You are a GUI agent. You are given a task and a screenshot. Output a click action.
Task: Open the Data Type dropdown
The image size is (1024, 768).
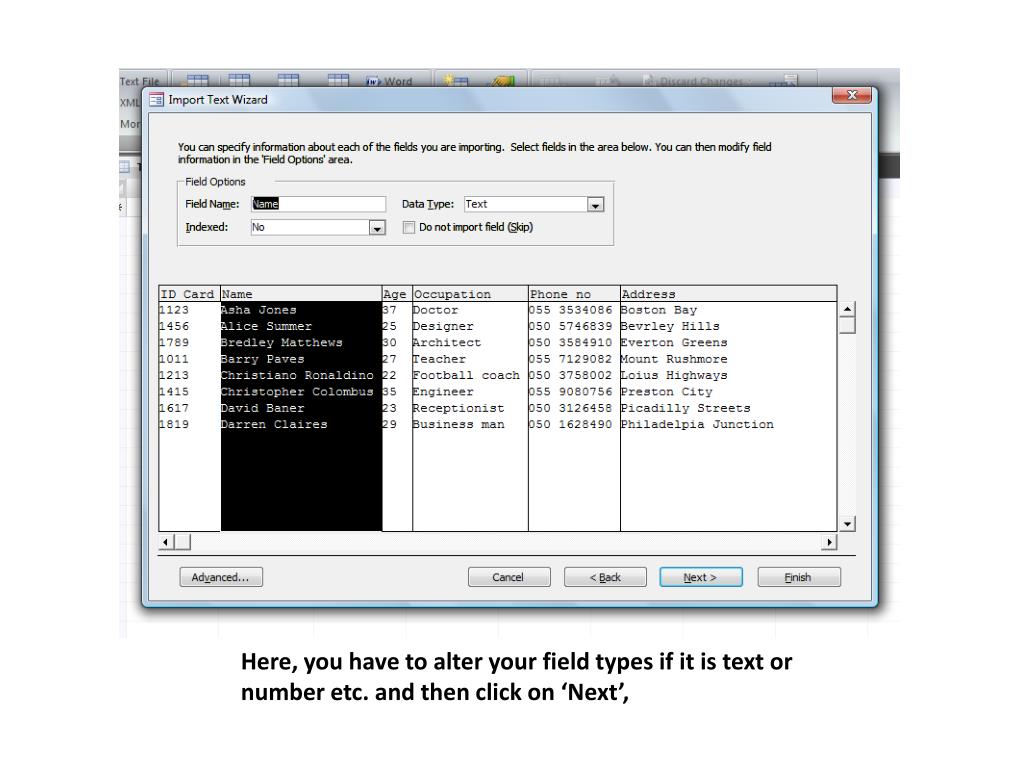595,205
